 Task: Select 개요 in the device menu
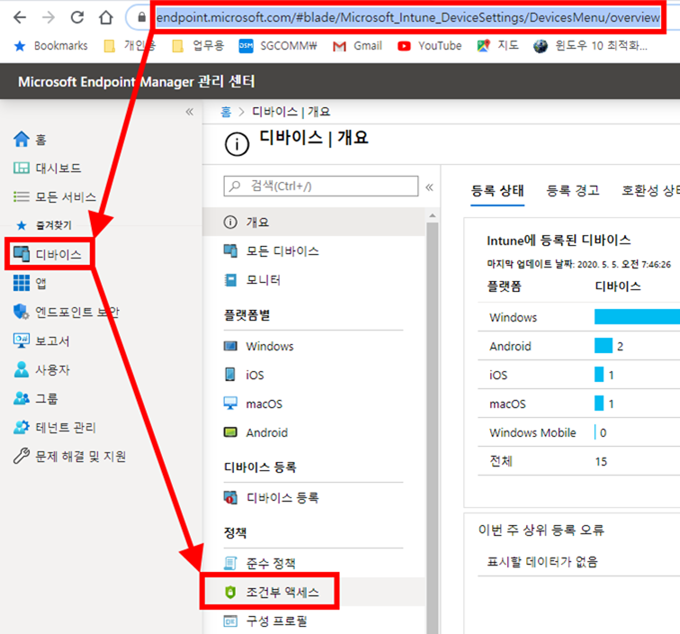314,222
